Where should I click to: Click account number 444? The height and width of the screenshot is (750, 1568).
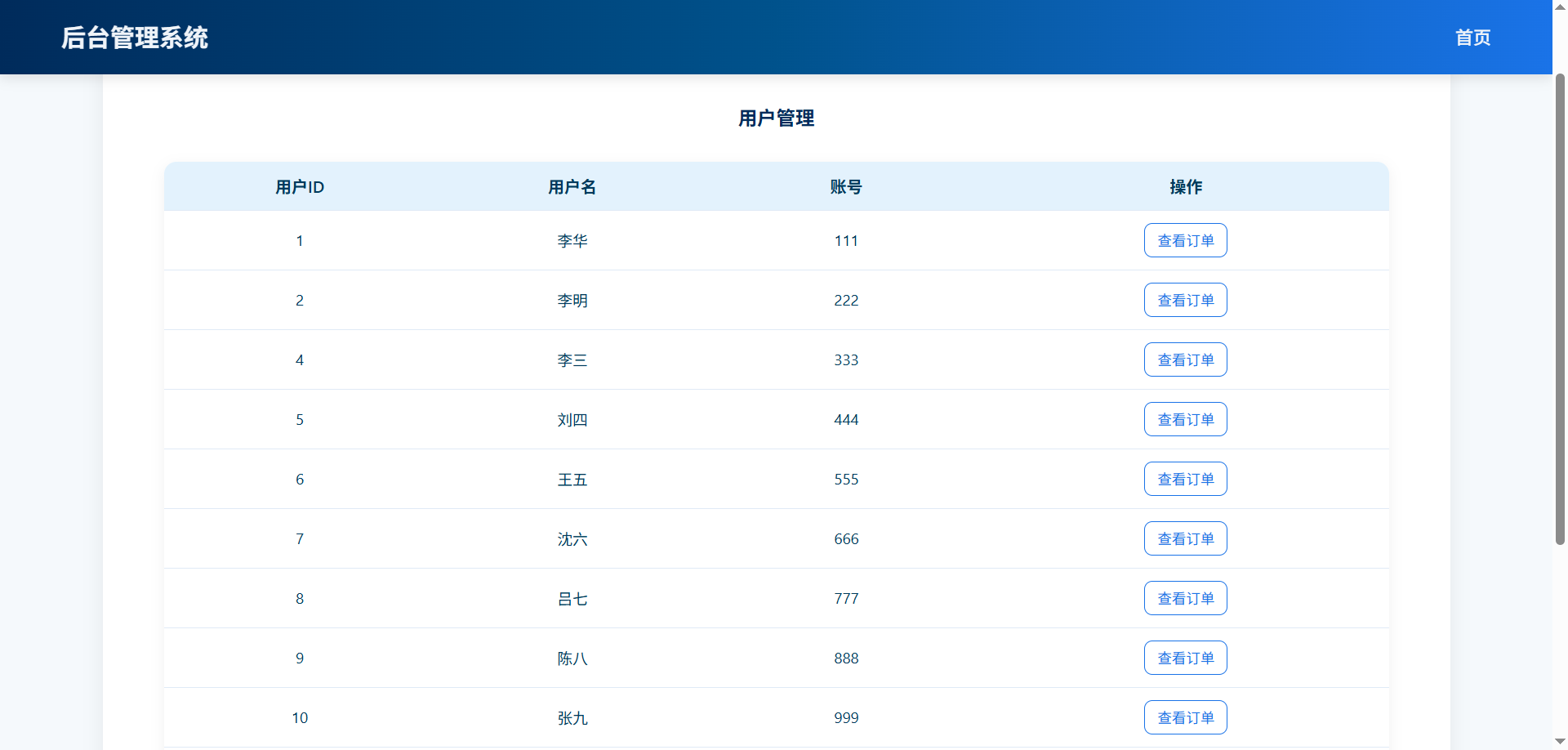click(846, 420)
